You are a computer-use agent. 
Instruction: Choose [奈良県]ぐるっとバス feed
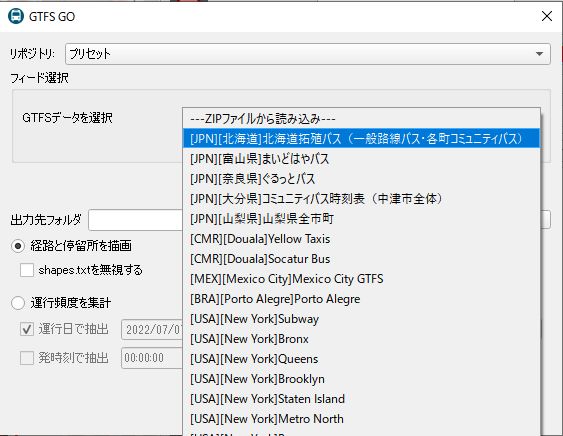[x=361, y=178]
